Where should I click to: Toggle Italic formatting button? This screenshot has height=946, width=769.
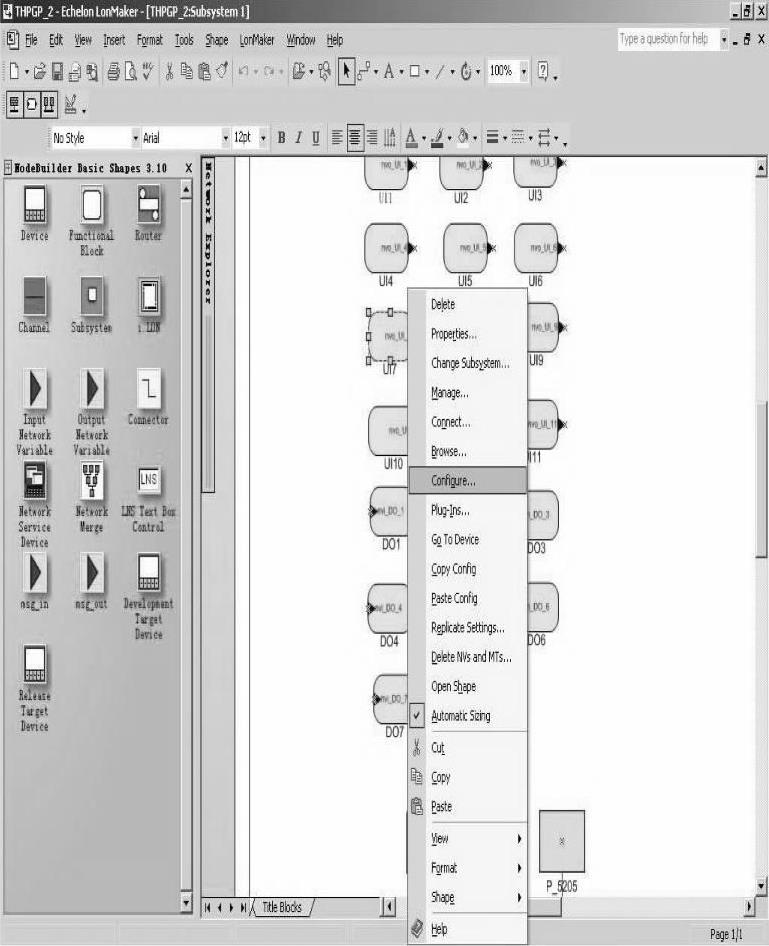pyautogui.click(x=299, y=138)
